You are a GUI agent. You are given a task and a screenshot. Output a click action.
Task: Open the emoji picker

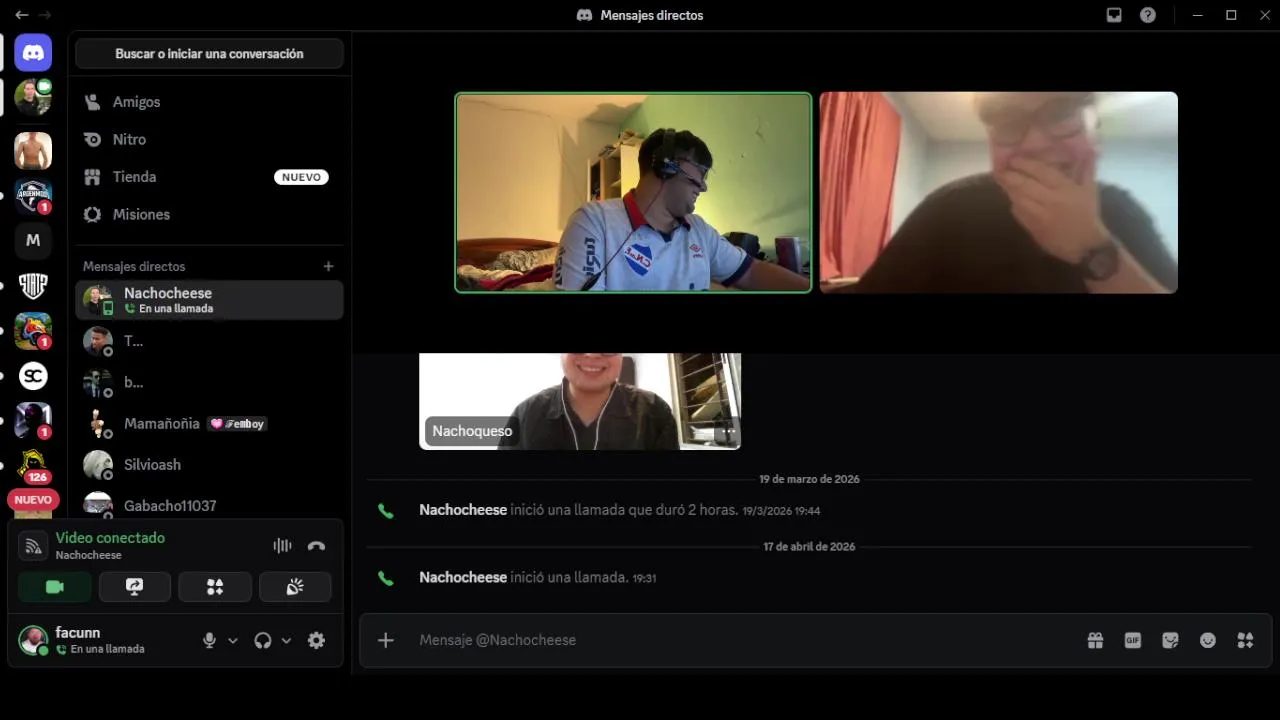(1208, 640)
